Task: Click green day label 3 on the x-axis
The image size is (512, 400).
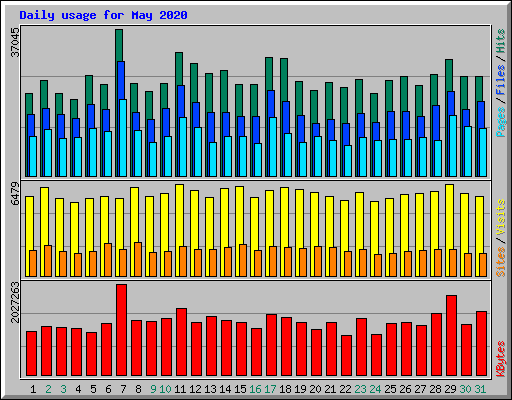Action: [x=63, y=389]
